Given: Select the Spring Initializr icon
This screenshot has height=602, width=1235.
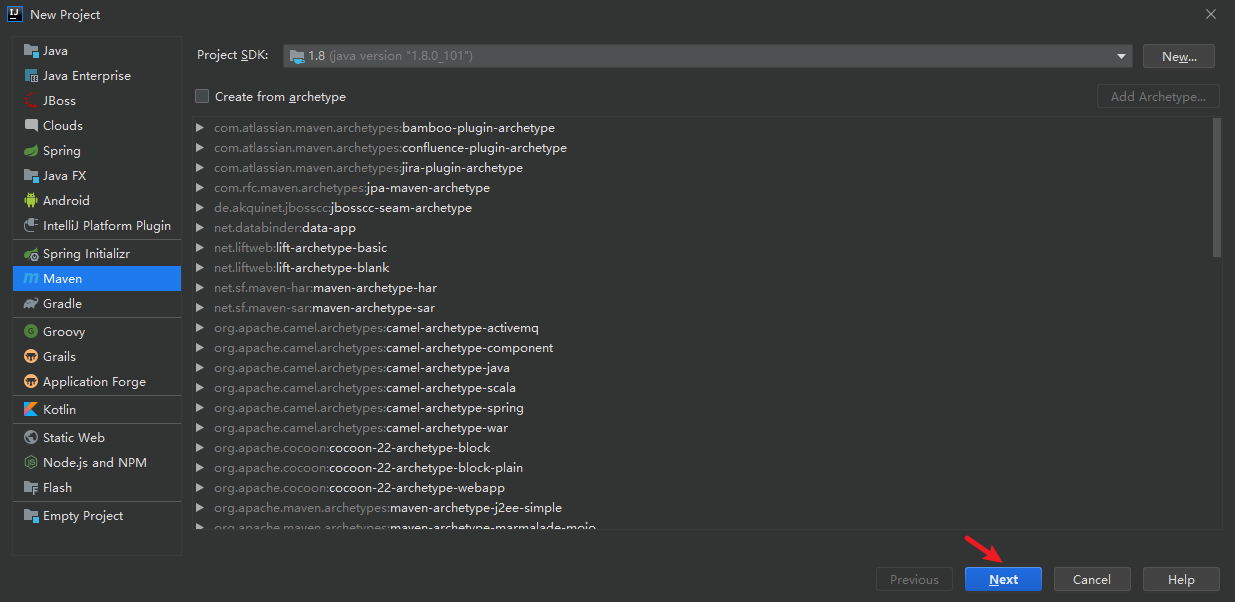Looking at the screenshot, I should pyautogui.click(x=31, y=254).
